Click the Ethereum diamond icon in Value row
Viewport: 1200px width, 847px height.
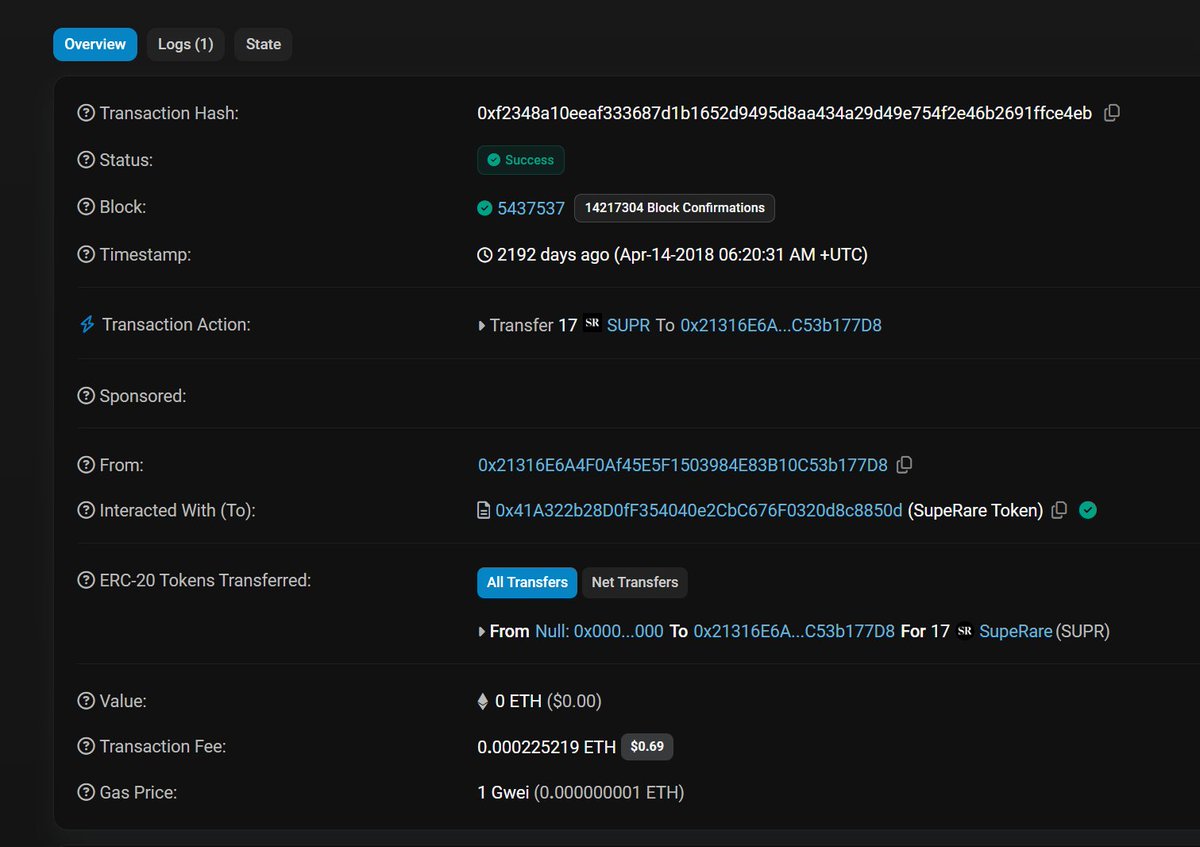click(484, 701)
